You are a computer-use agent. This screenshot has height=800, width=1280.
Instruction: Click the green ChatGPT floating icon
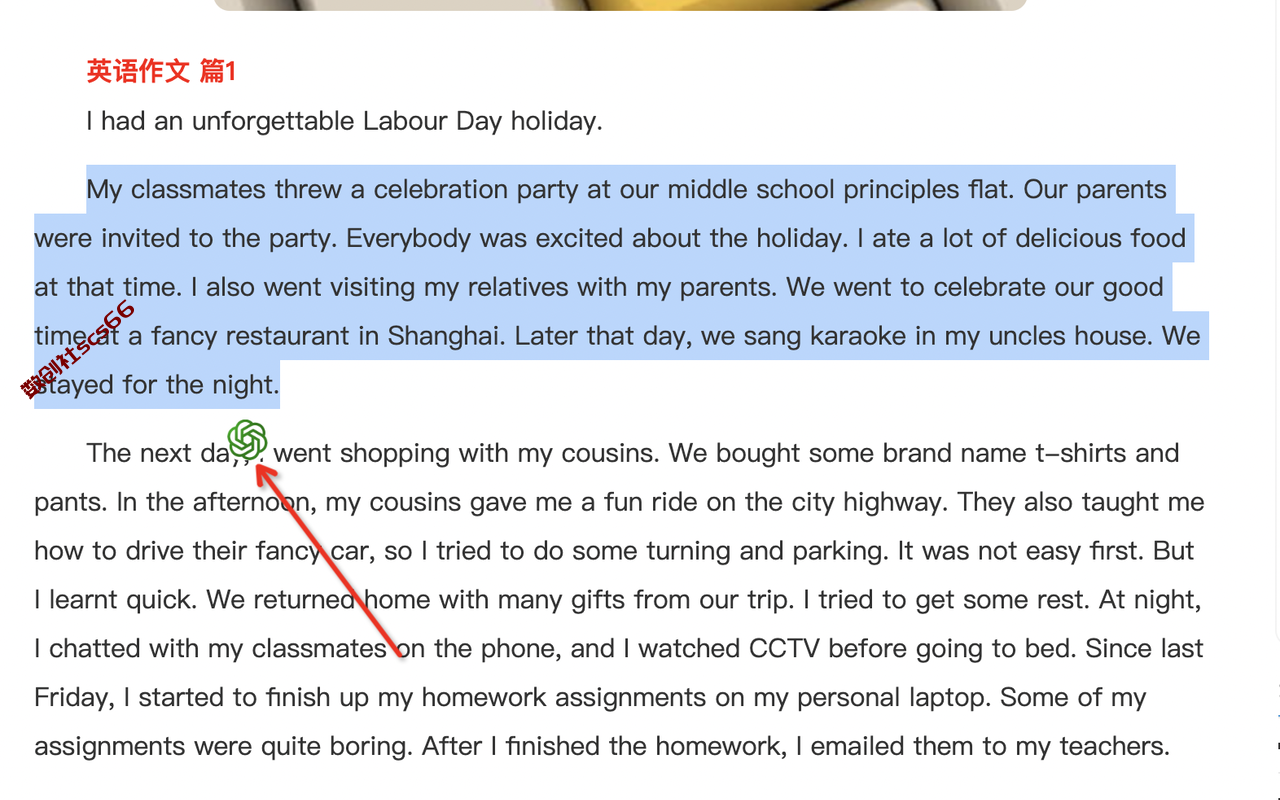tap(247, 440)
